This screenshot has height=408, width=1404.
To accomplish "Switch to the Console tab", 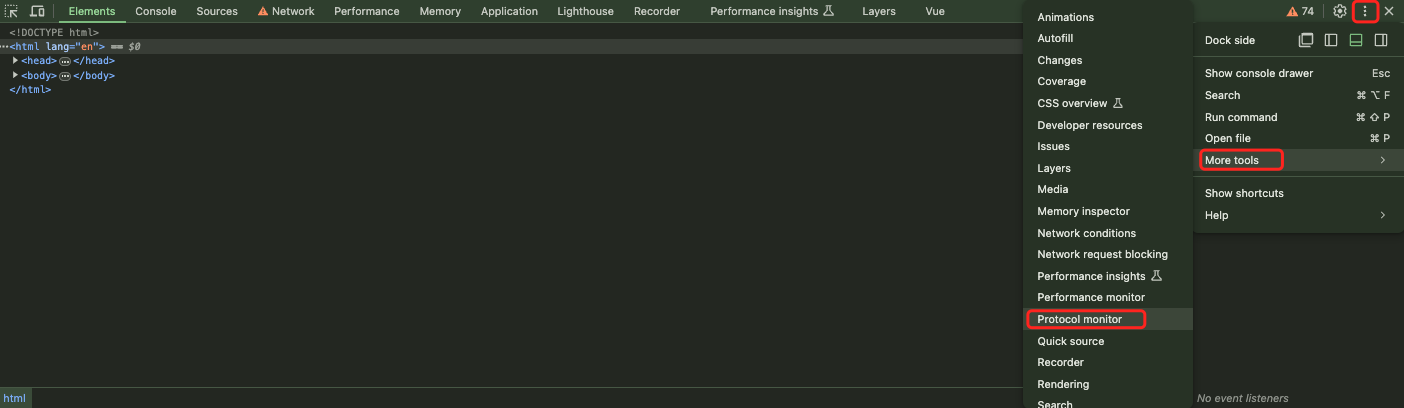I will pos(156,11).
